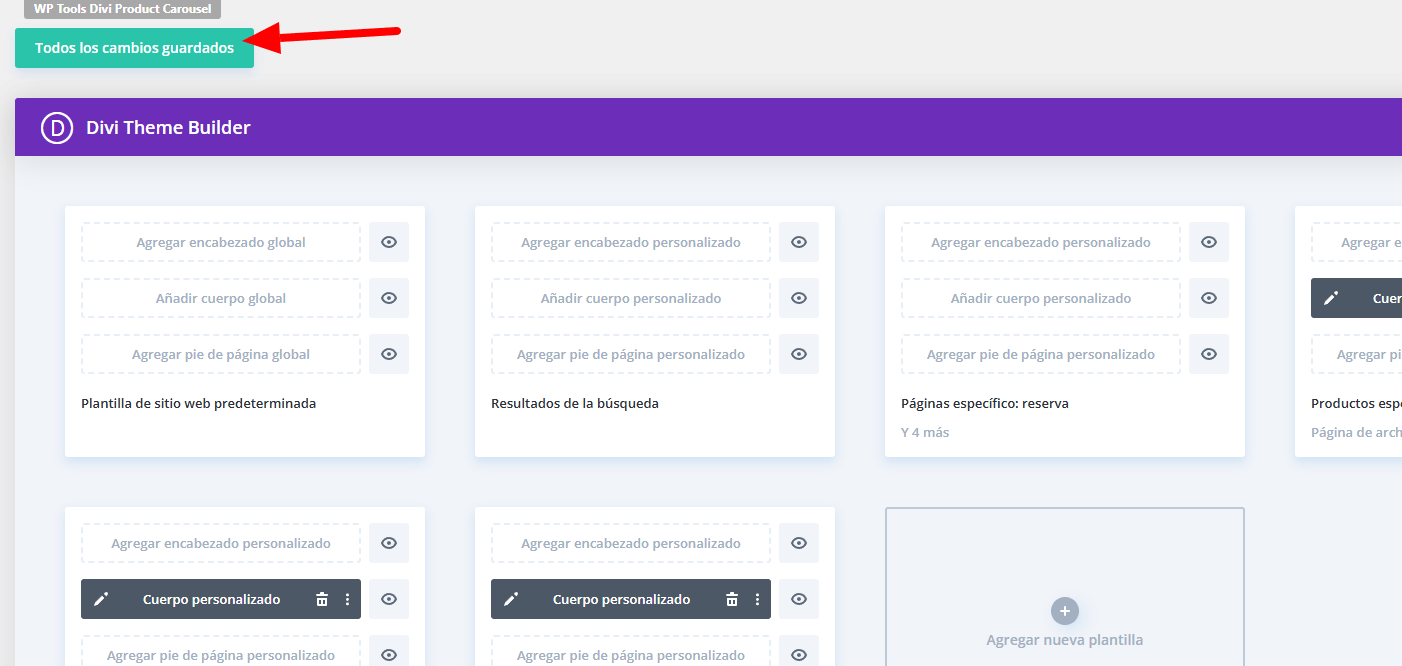The height and width of the screenshot is (666, 1402).
Task: Click the 'WP Tools Divi Product Carousel' tag
Action: click(122, 9)
